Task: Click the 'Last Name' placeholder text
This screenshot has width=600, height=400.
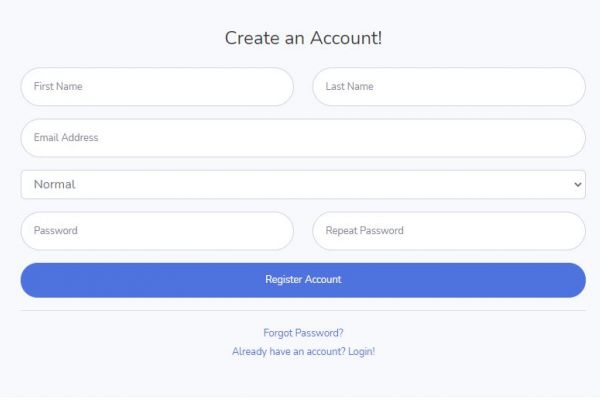Action: (350, 87)
